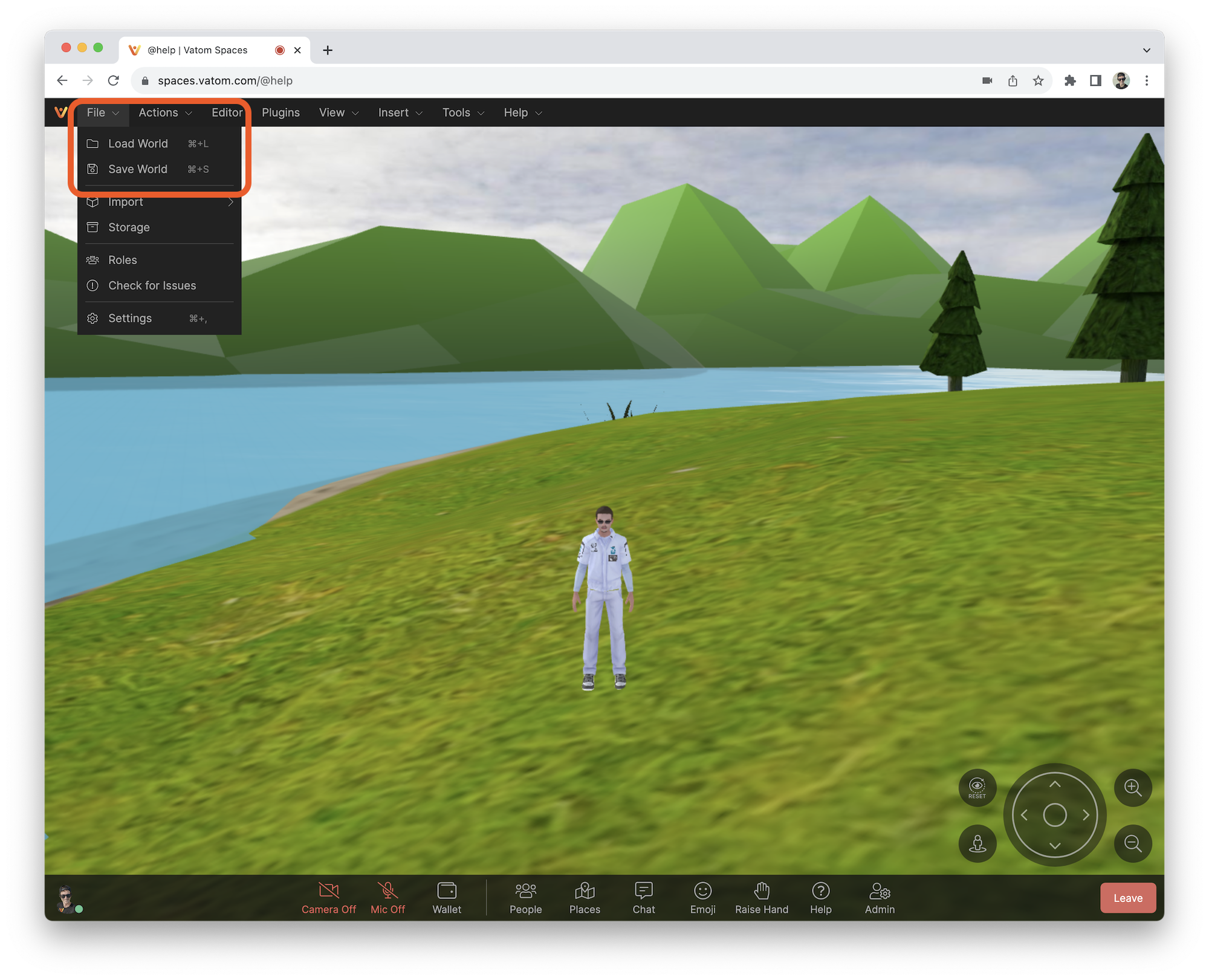Open the Actions menu

pyautogui.click(x=165, y=112)
